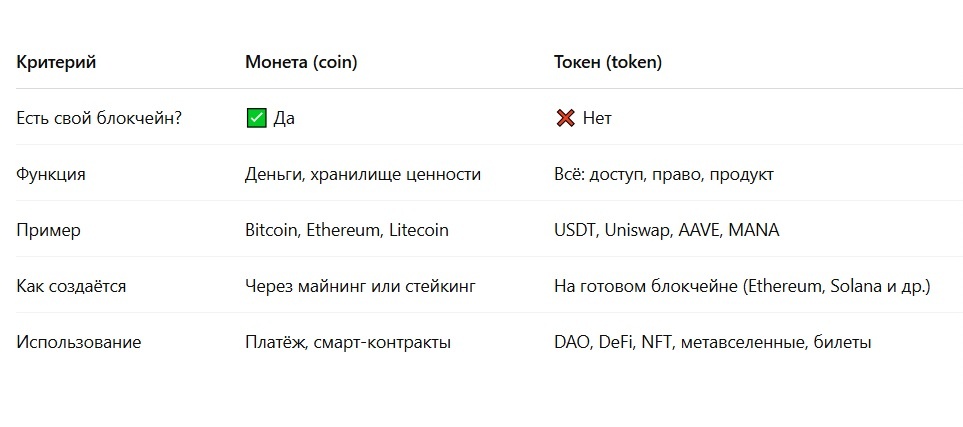963x427 pixels.
Task: Click the Всё: доступ, право, продукт cell
Action: click(664, 174)
